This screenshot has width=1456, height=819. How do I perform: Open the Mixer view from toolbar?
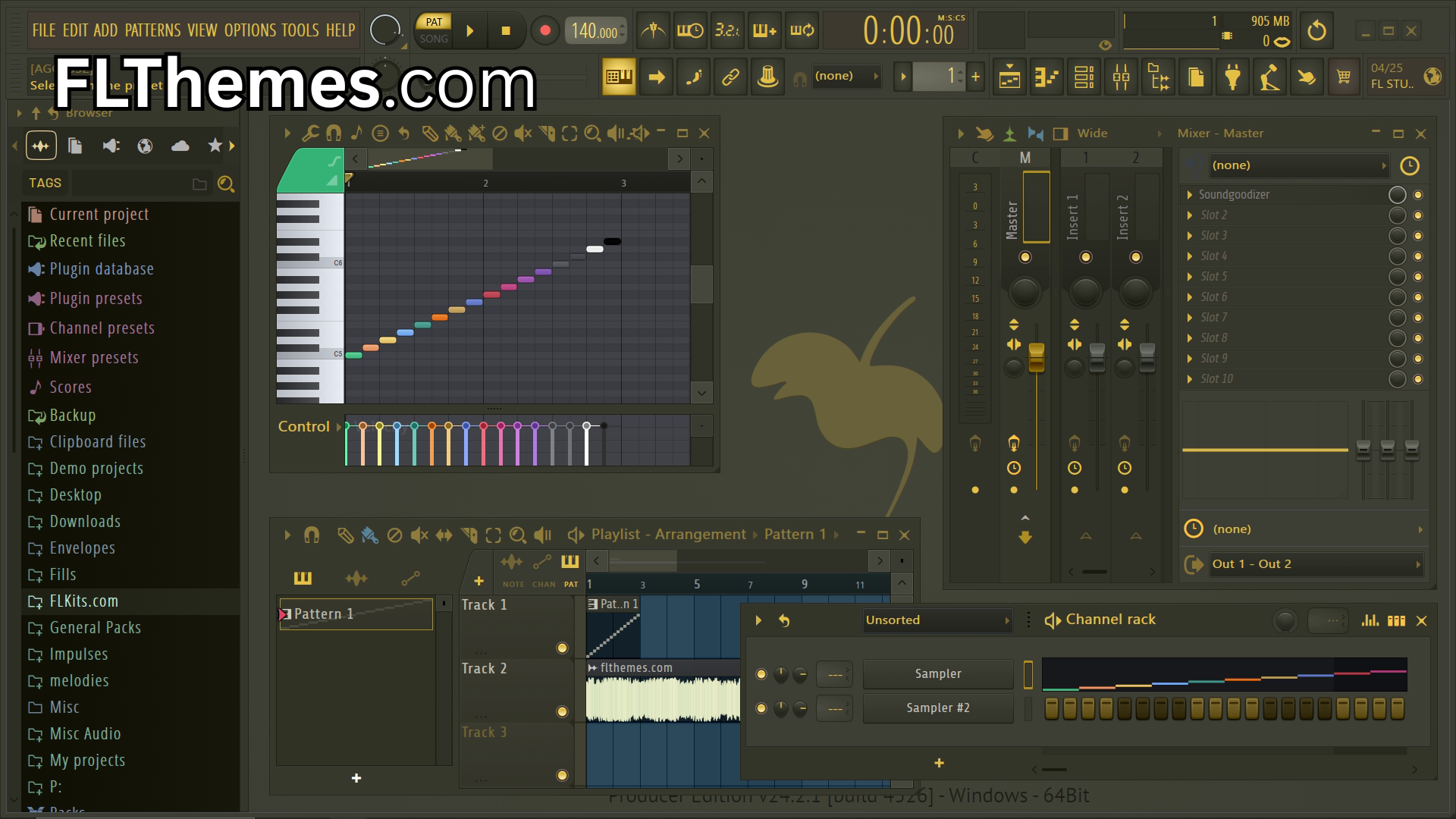(1121, 77)
